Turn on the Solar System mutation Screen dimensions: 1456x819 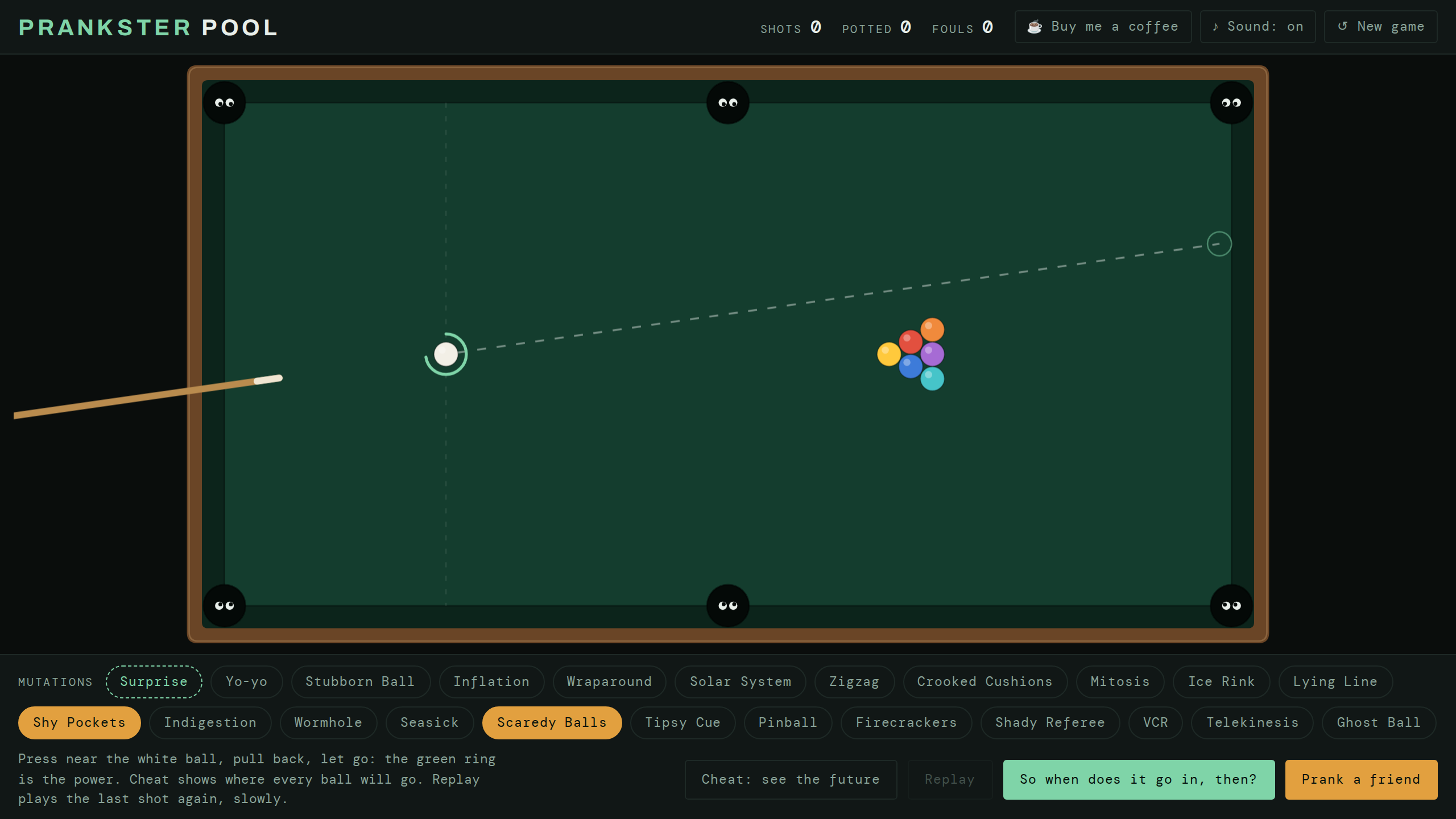(741, 682)
